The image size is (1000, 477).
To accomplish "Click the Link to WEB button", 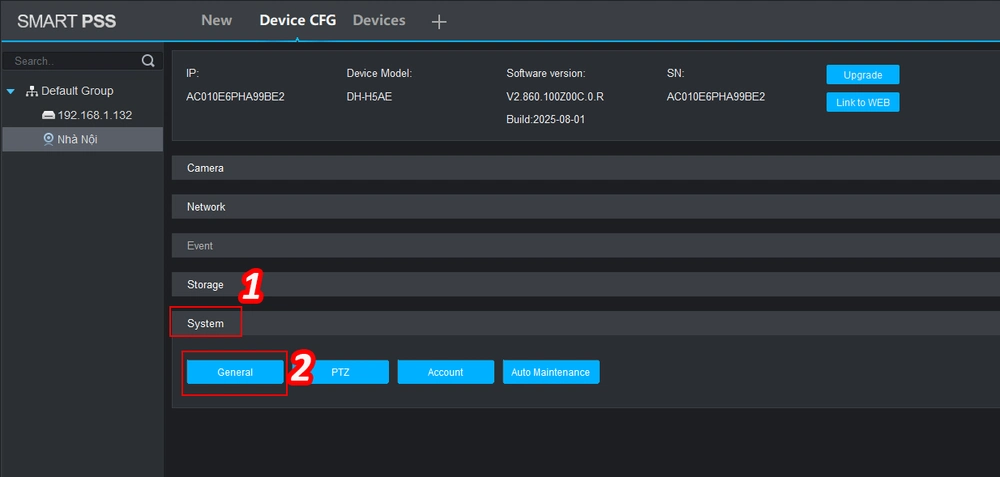I will point(862,102).
